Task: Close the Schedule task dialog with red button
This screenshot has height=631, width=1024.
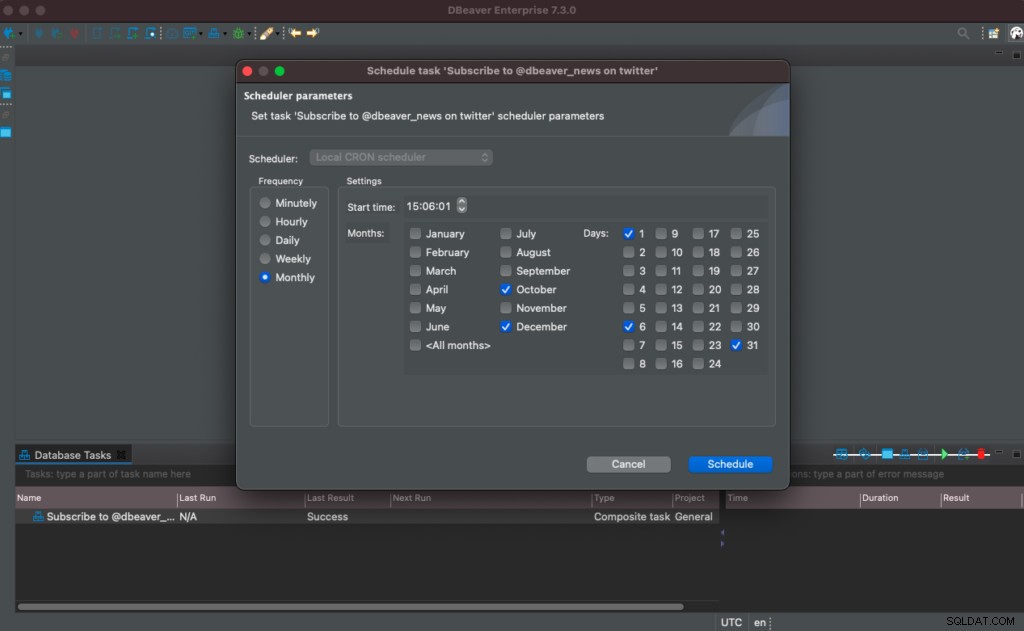Action: point(248,71)
